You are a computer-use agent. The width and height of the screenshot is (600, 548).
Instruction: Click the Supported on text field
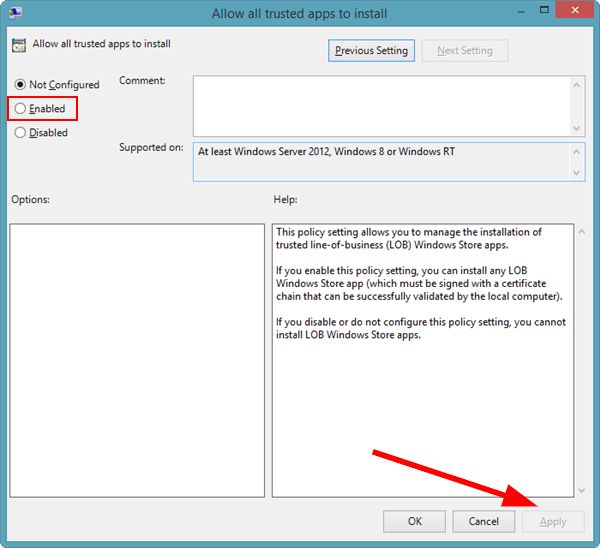(382, 162)
